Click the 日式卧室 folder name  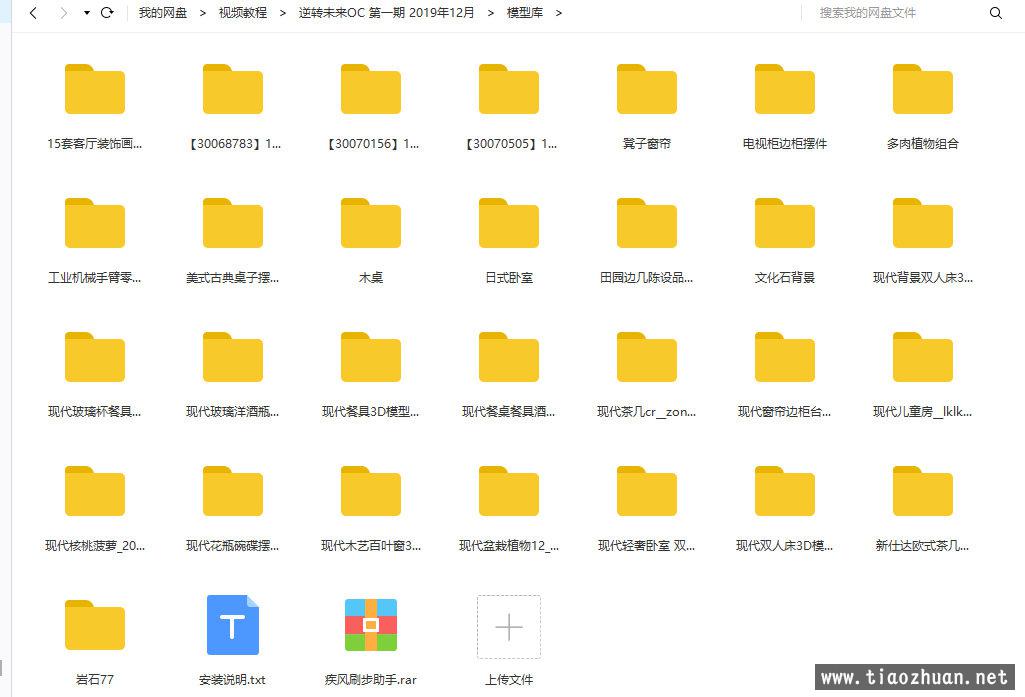tap(509, 278)
